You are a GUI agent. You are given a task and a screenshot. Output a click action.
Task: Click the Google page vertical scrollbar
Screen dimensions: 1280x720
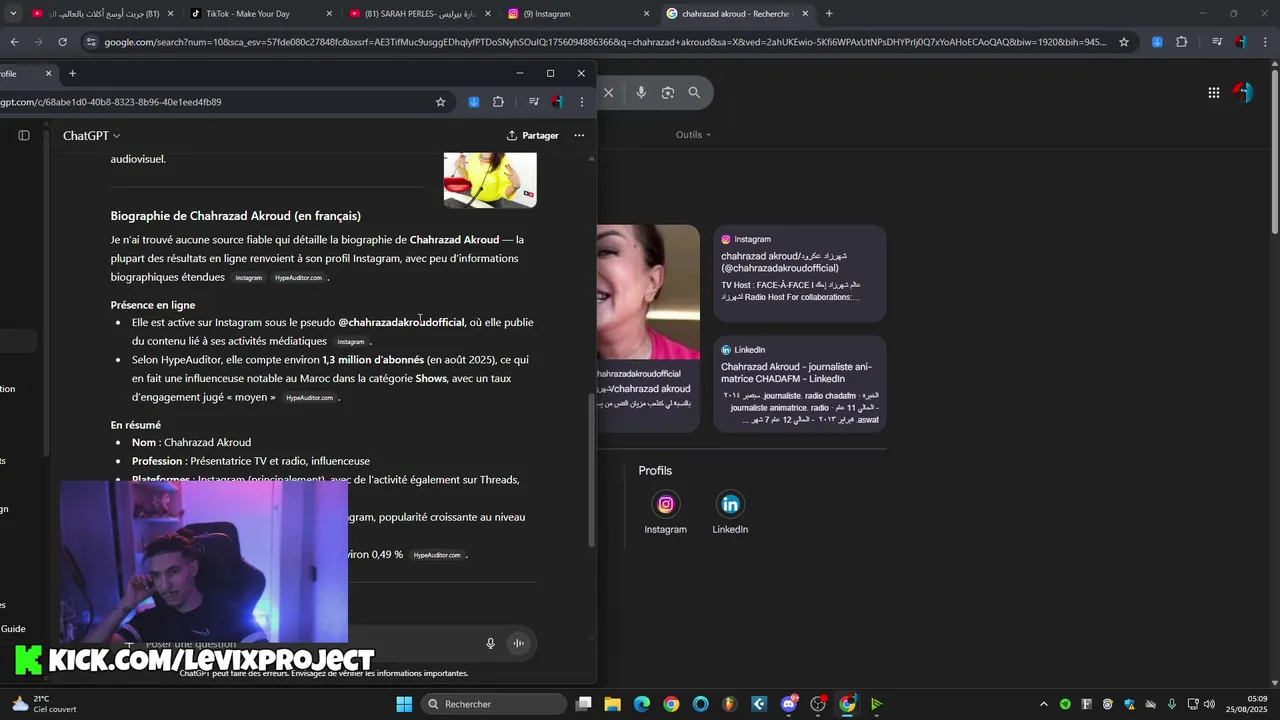pyautogui.click(x=1274, y=150)
